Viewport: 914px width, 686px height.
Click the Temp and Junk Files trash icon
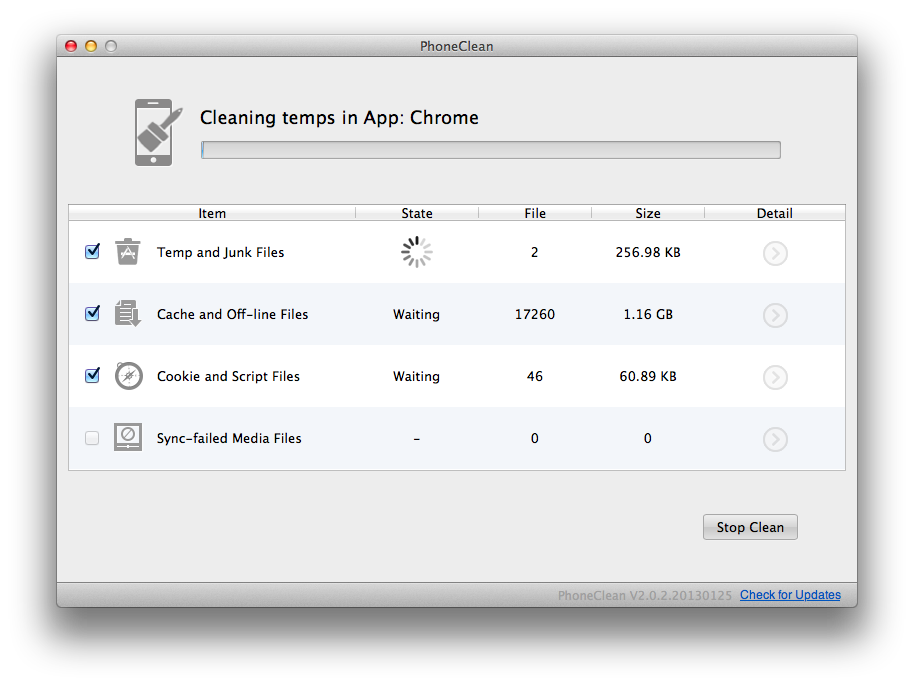128,252
